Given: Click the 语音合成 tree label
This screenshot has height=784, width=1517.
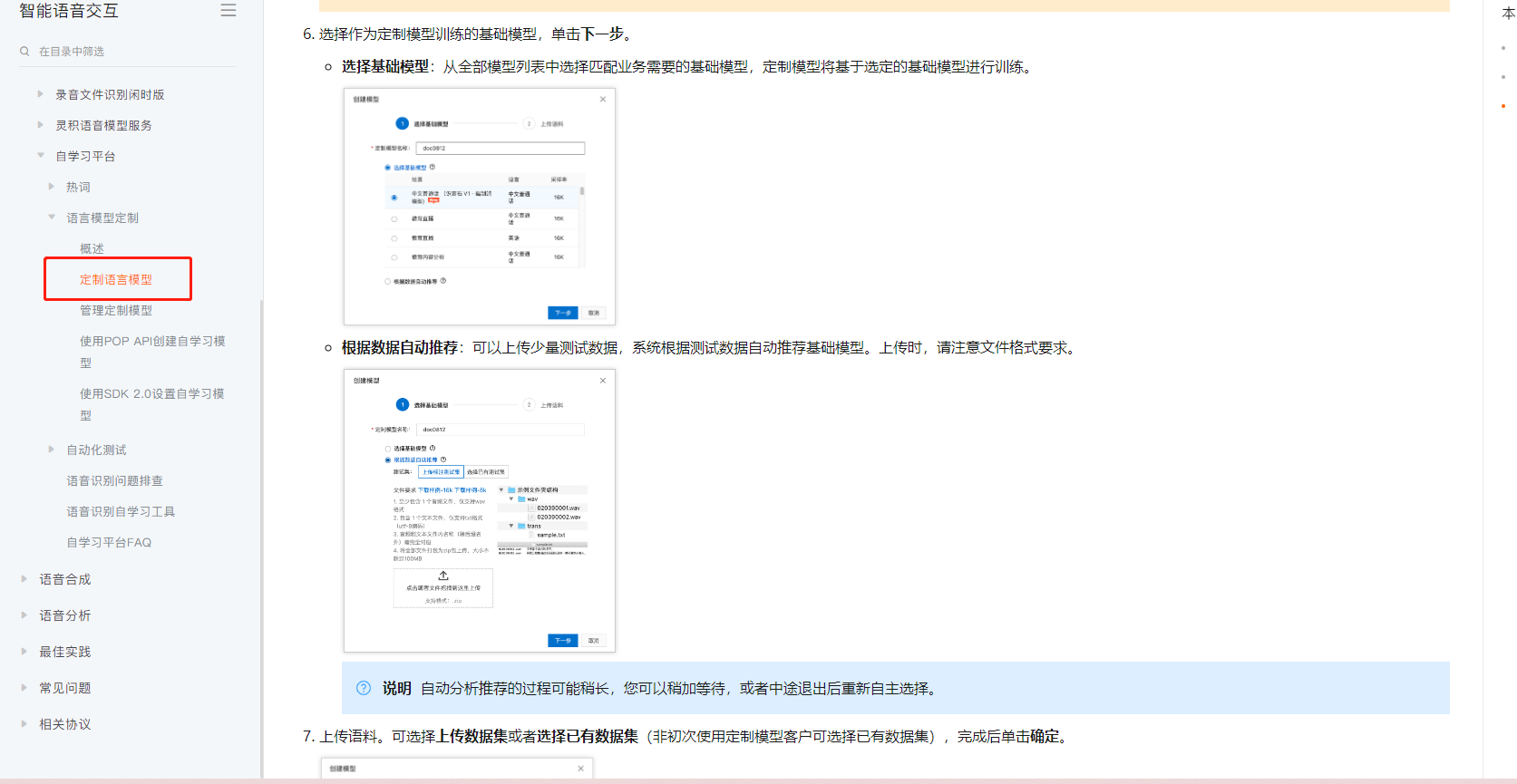Looking at the screenshot, I should pos(65,579).
